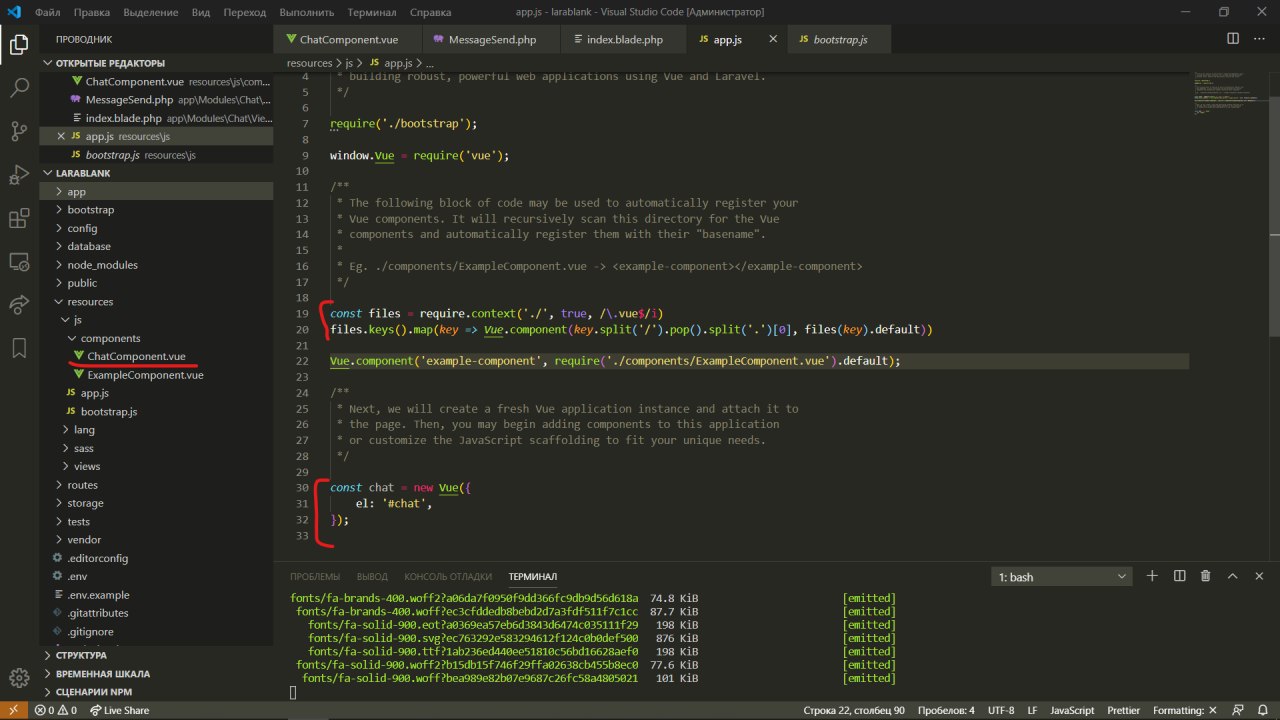
Task: Collapse the ОТКРЫТЫЕ РЕДАКТОРЫ section
Action: [156, 63]
